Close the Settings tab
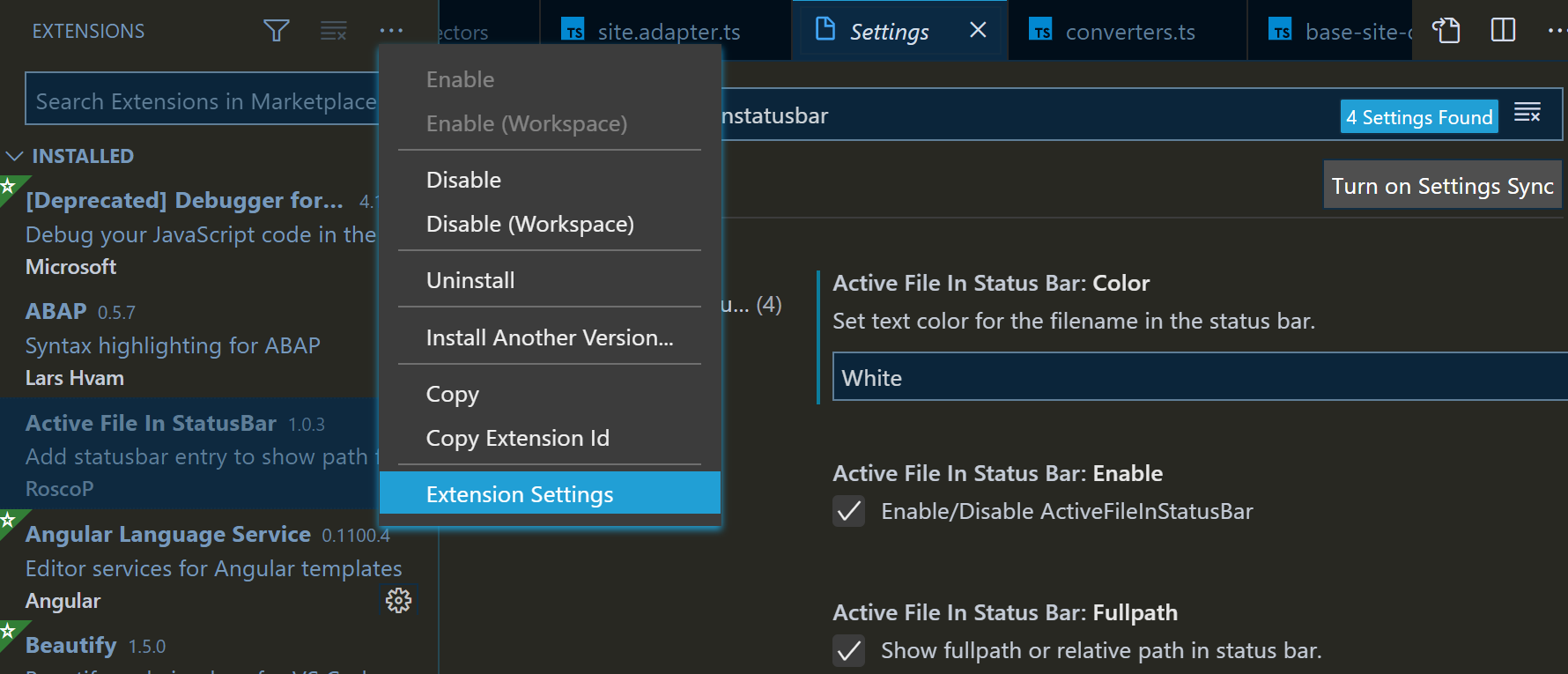The width and height of the screenshot is (1568, 674). 978,31
